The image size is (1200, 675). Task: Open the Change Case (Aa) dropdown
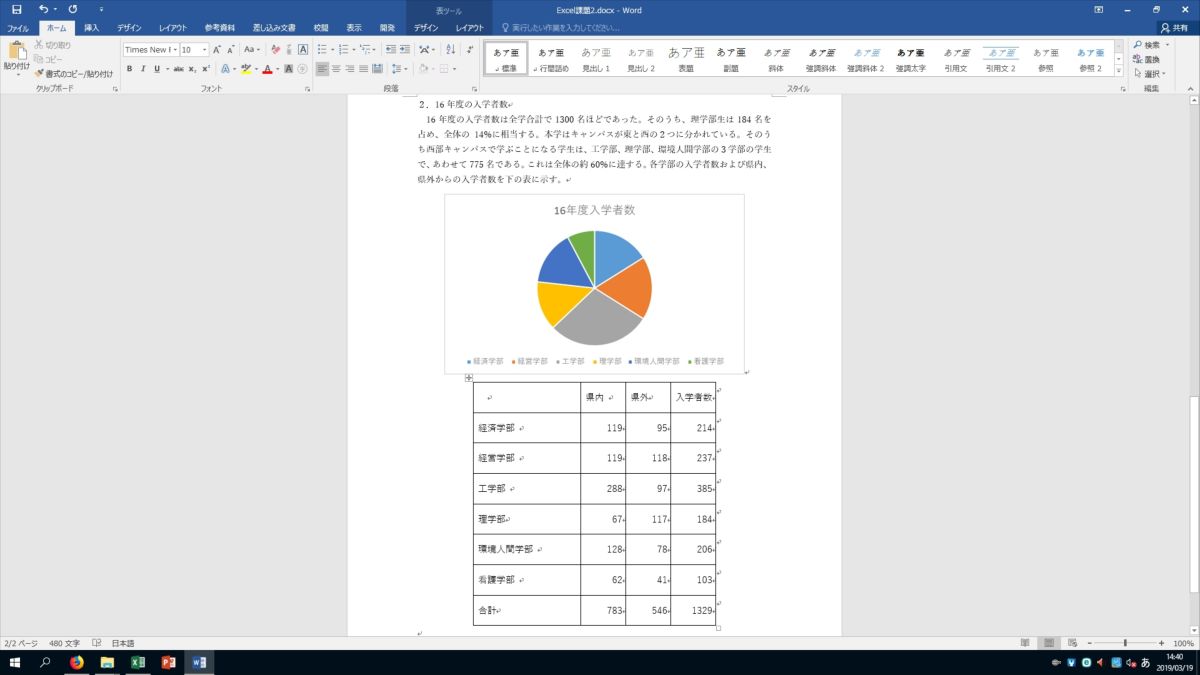252,49
